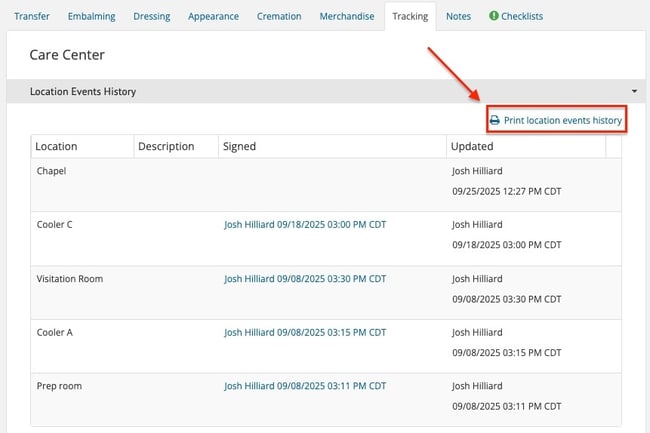Image resolution: width=650 pixels, height=433 pixels.
Task: Switch to the Merchandise tab
Action: (347, 16)
